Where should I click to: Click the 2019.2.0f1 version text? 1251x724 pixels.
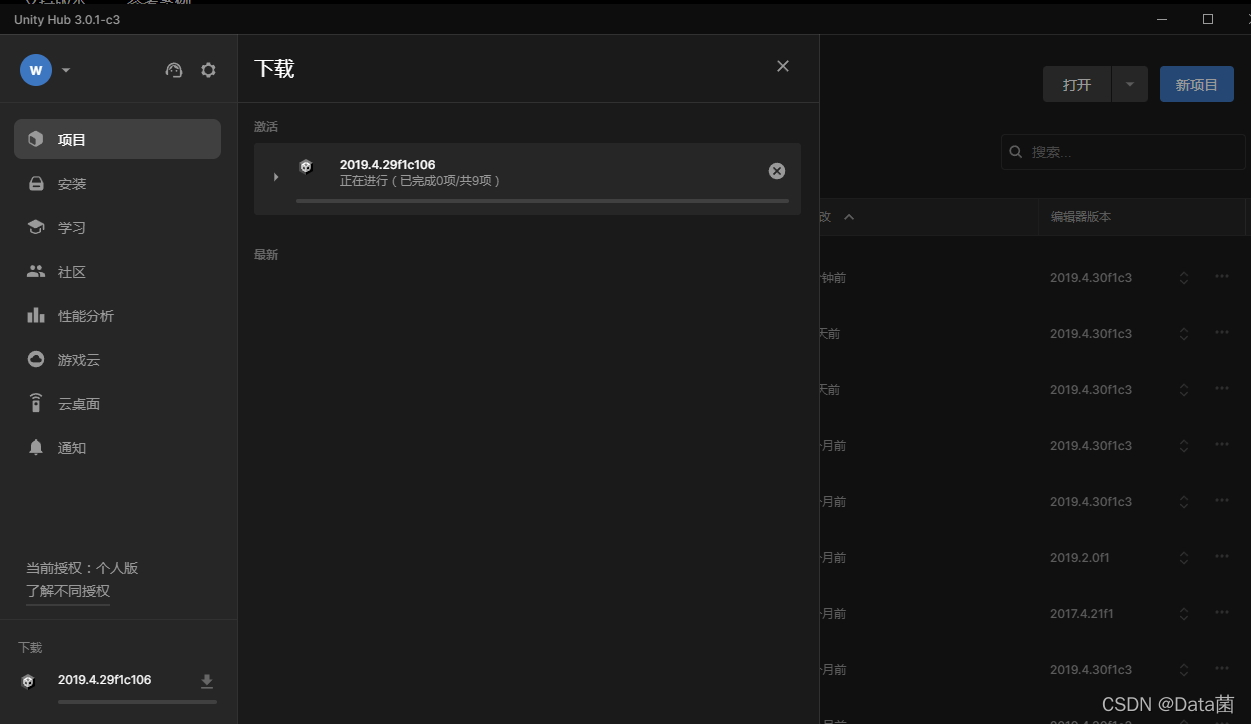coord(1080,558)
